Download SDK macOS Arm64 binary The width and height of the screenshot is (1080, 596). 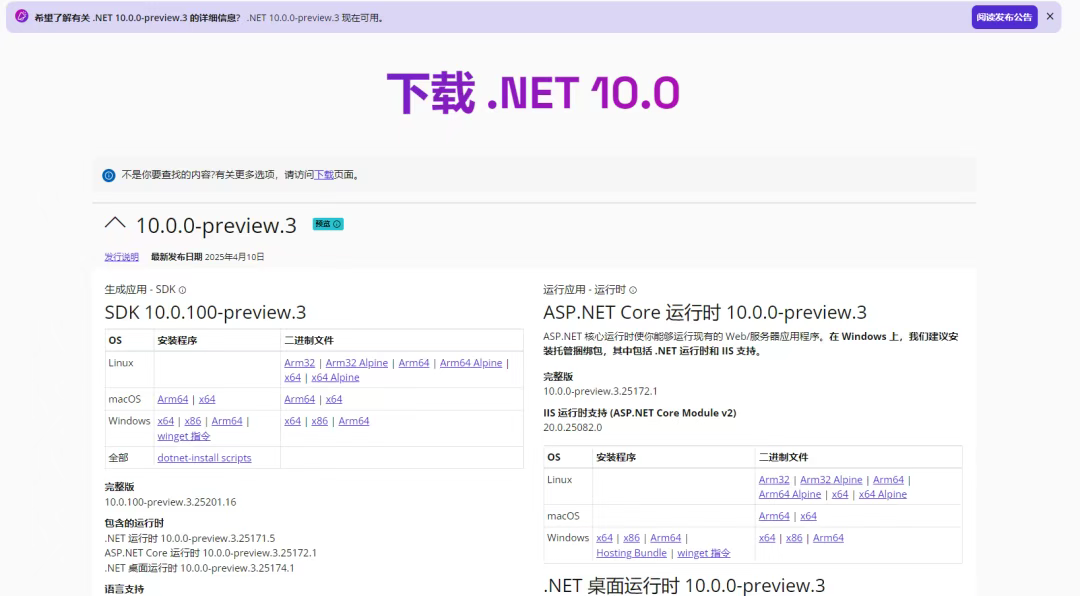click(x=300, y=399)
